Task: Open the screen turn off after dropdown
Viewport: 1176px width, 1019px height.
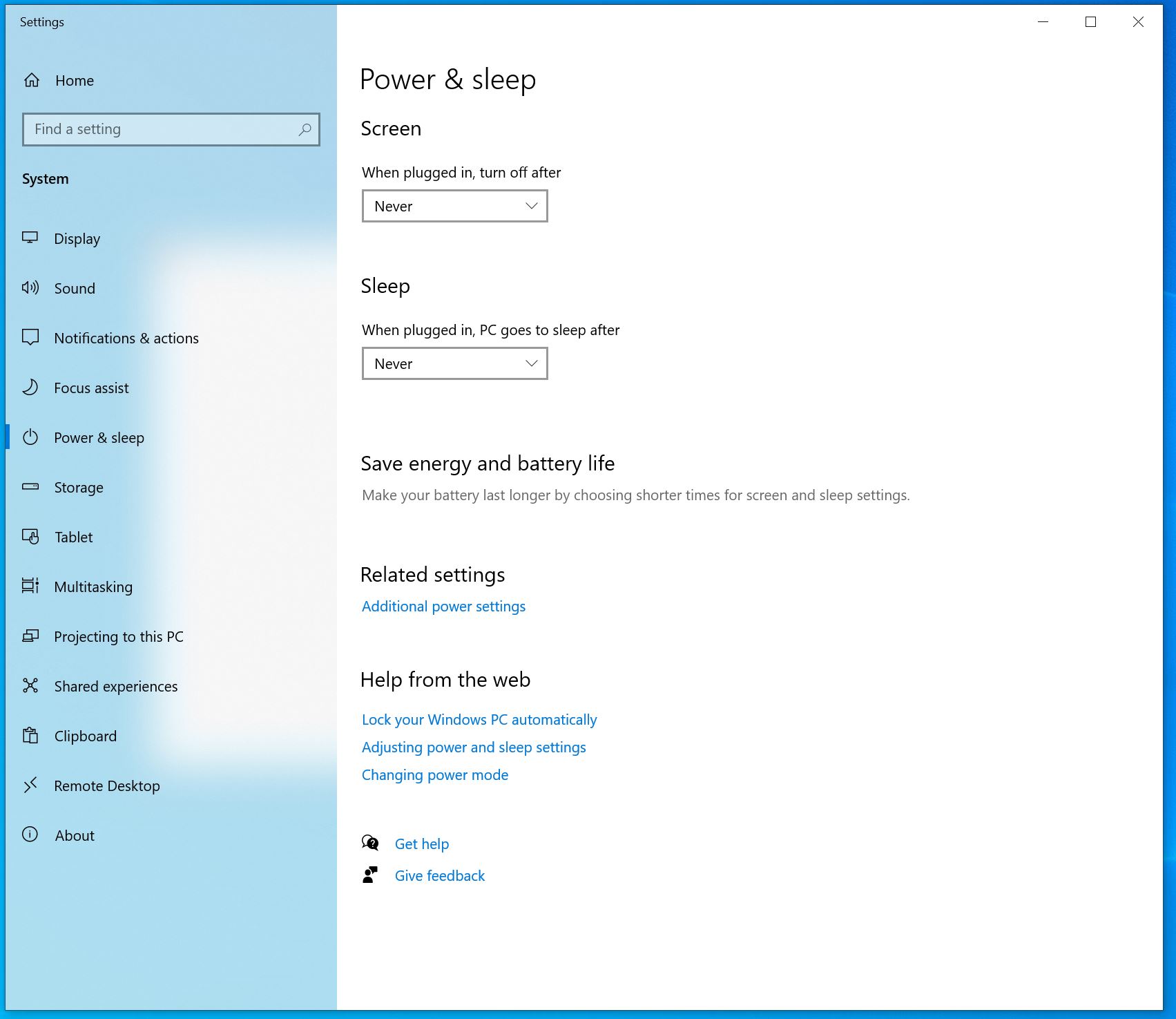Action: click(455, 206)
